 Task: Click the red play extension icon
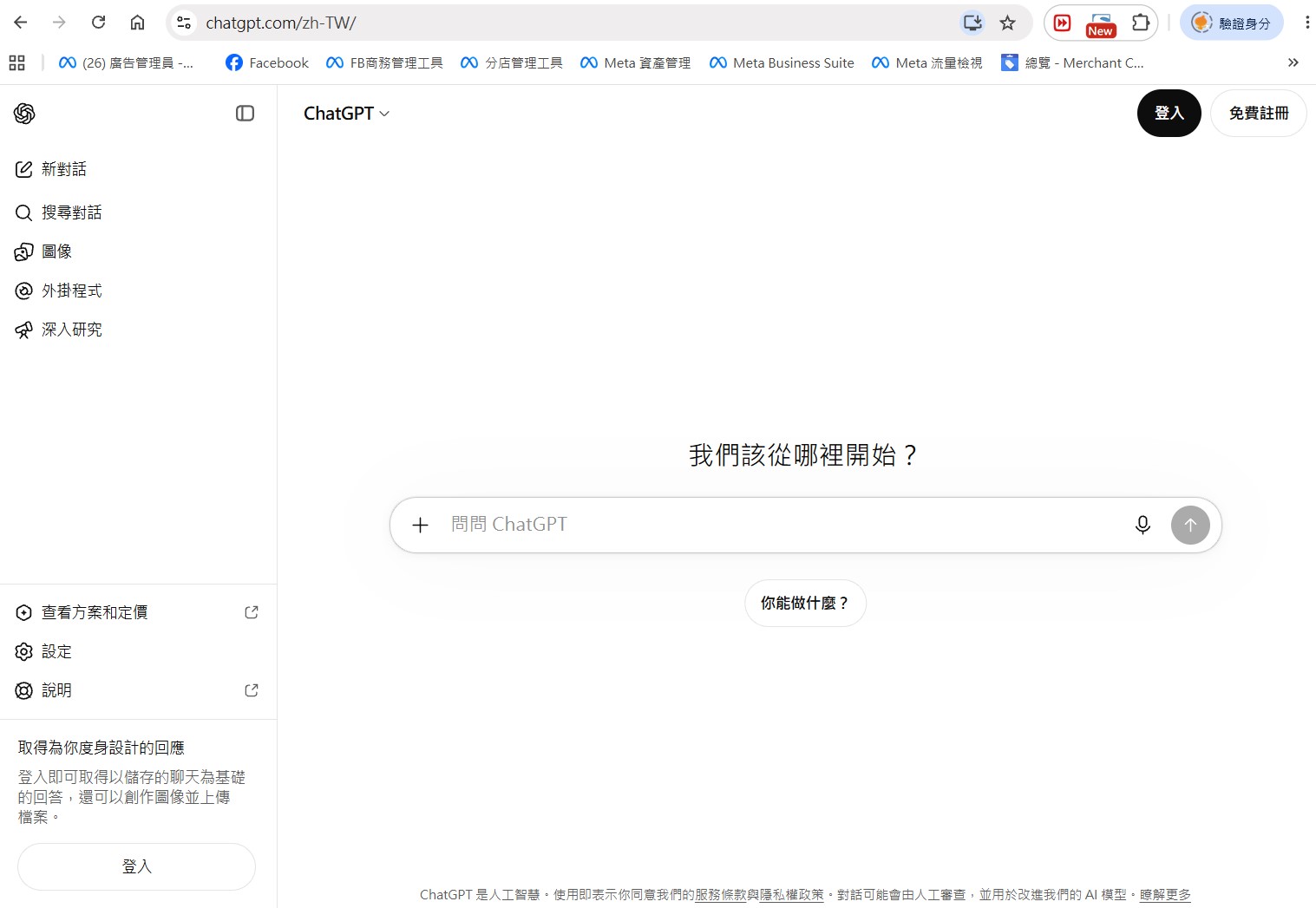tap(1062, 23)
